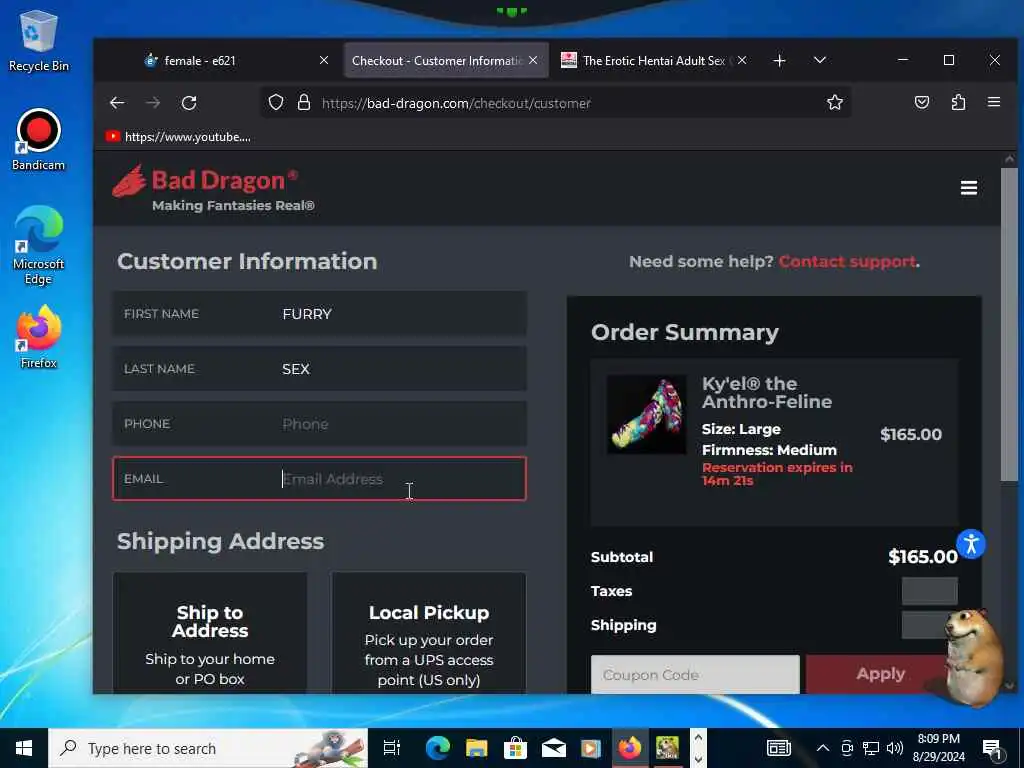Click the First Name input field
Viewport: 1024px width, 768px height.
[x=319, y=313]
